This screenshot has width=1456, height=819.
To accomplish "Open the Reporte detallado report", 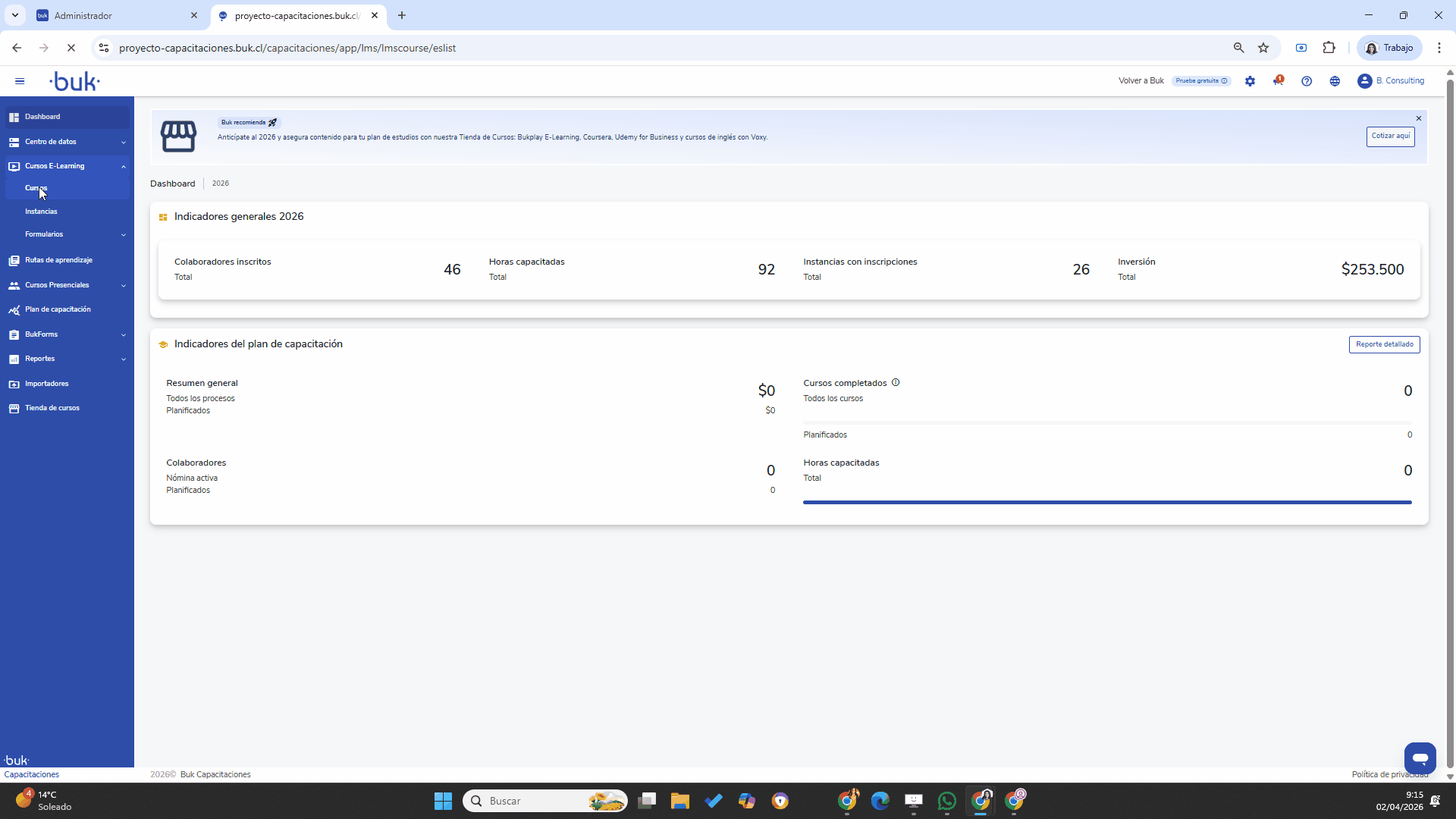I will [x=1384, y=344].
